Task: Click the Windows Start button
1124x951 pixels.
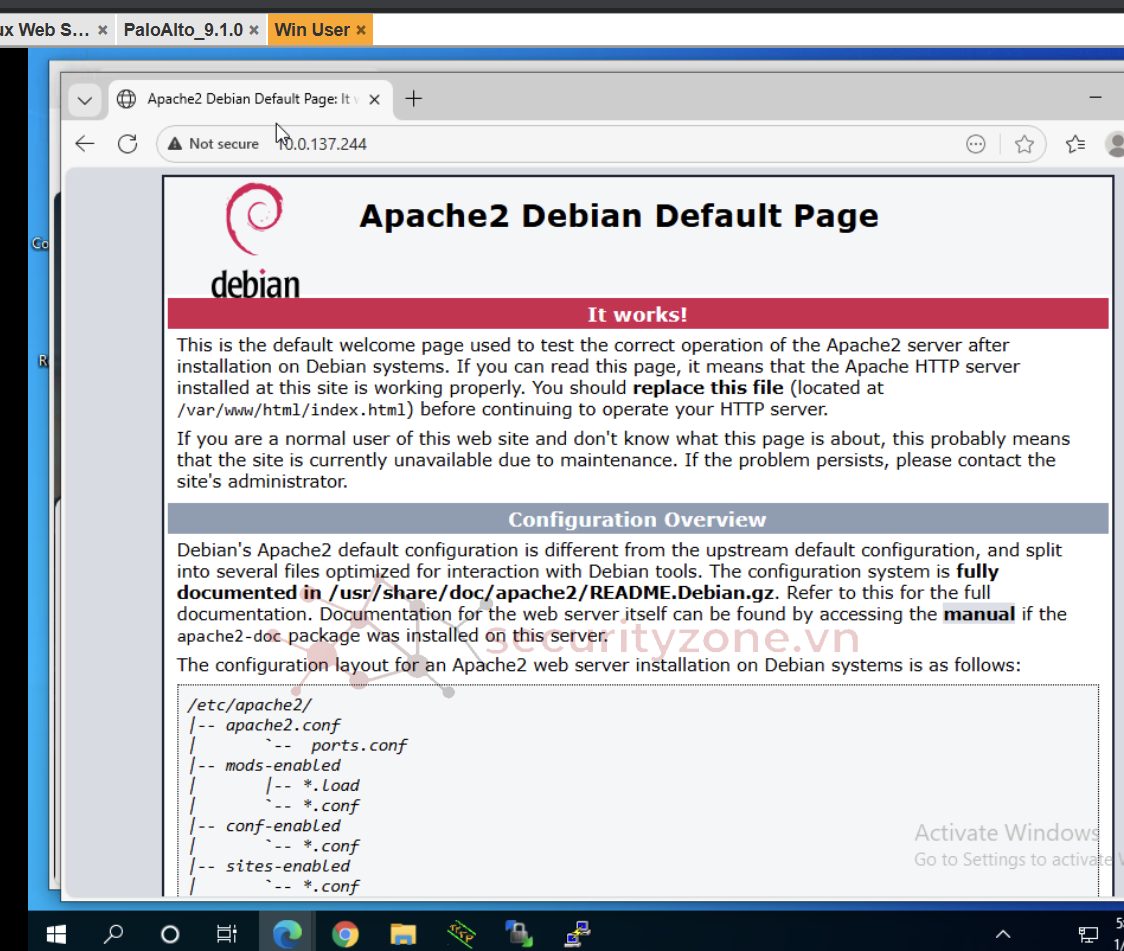Action: point(56,934)
